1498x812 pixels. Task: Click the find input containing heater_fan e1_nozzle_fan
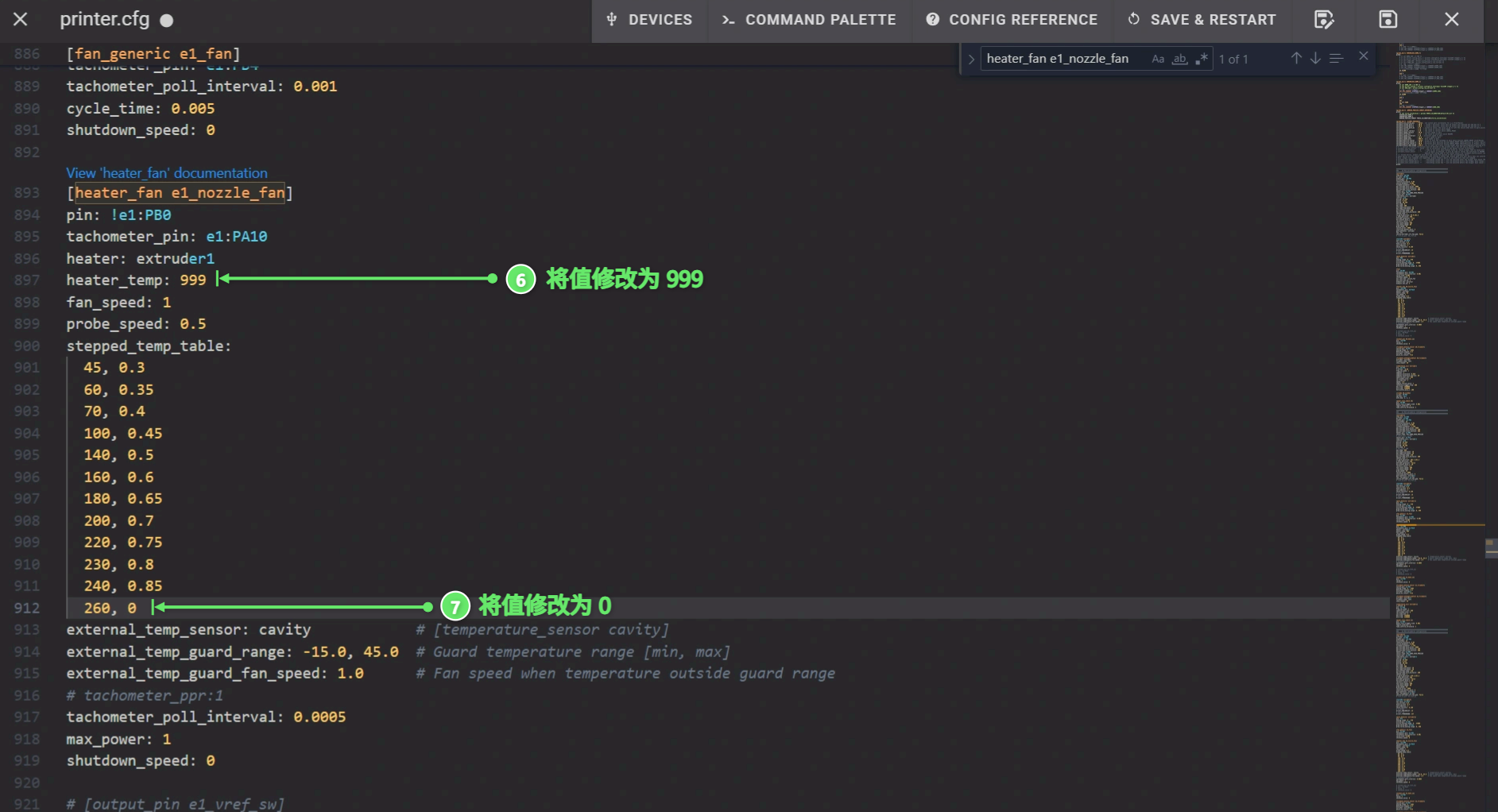pyautogui.click(x=1061, y=59)
